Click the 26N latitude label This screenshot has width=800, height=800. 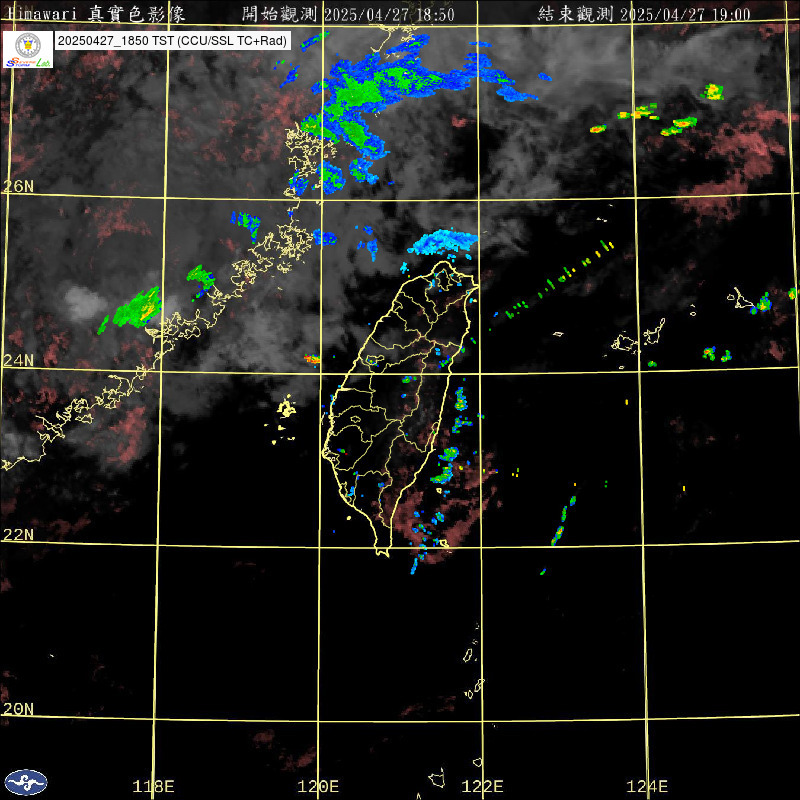[x=18, y=186]
